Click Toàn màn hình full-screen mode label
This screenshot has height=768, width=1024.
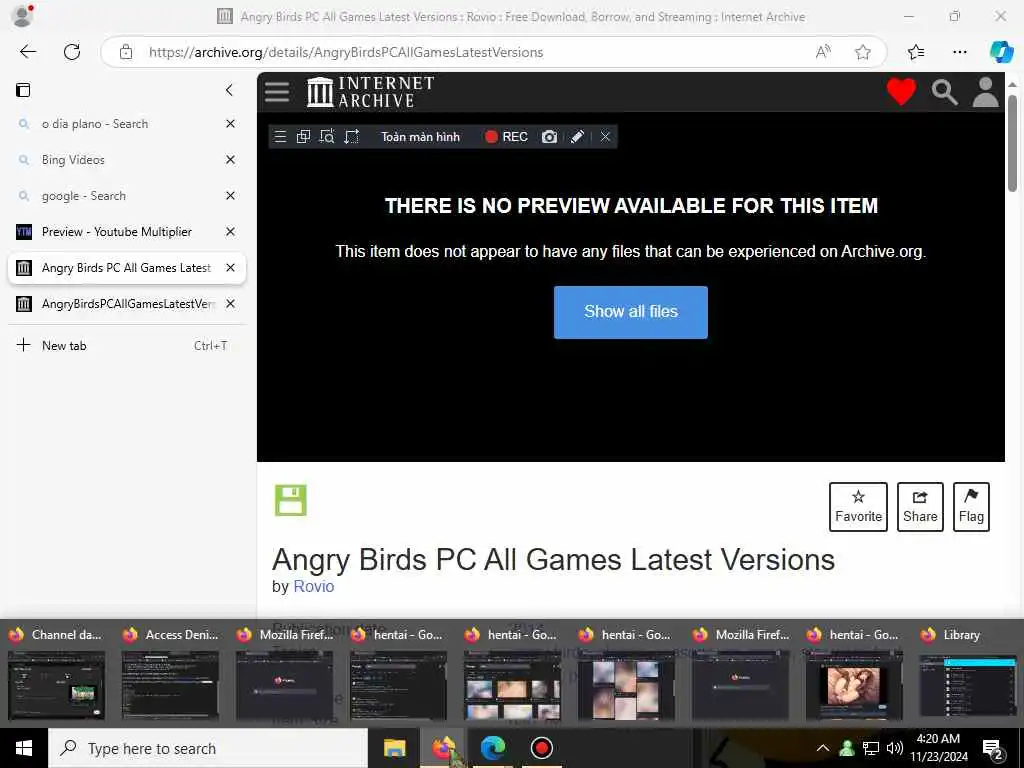point(421,136)
